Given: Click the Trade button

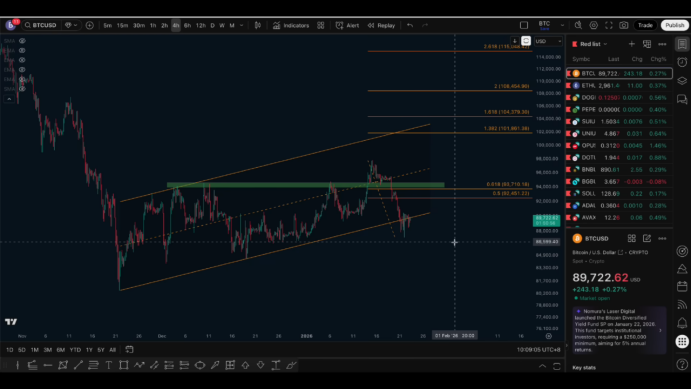Looking at the screenshot, I should coord(645,25).
